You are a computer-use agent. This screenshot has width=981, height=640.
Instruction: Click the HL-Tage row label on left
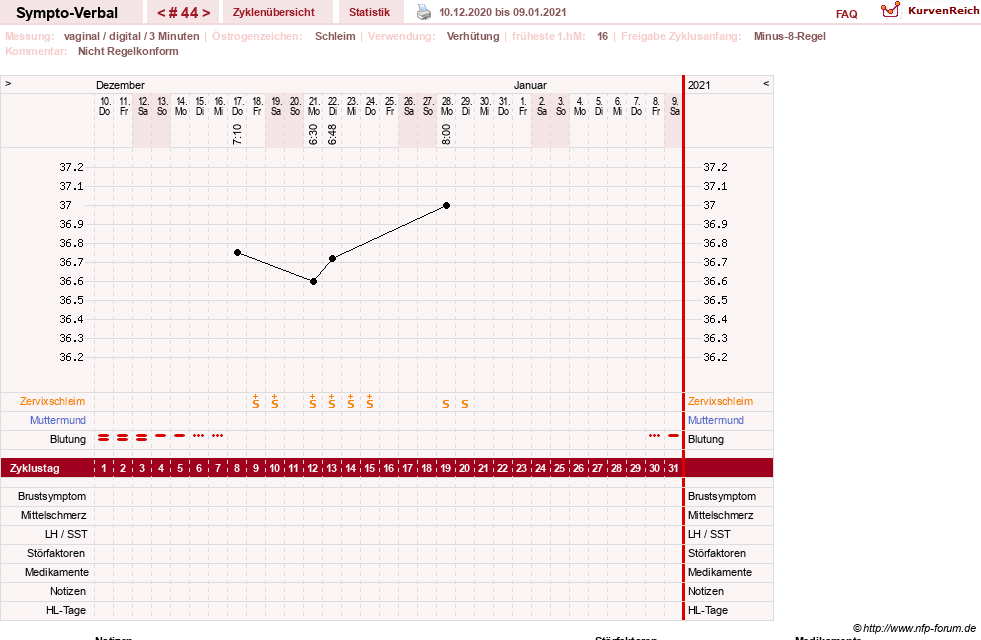pos(66,610)
